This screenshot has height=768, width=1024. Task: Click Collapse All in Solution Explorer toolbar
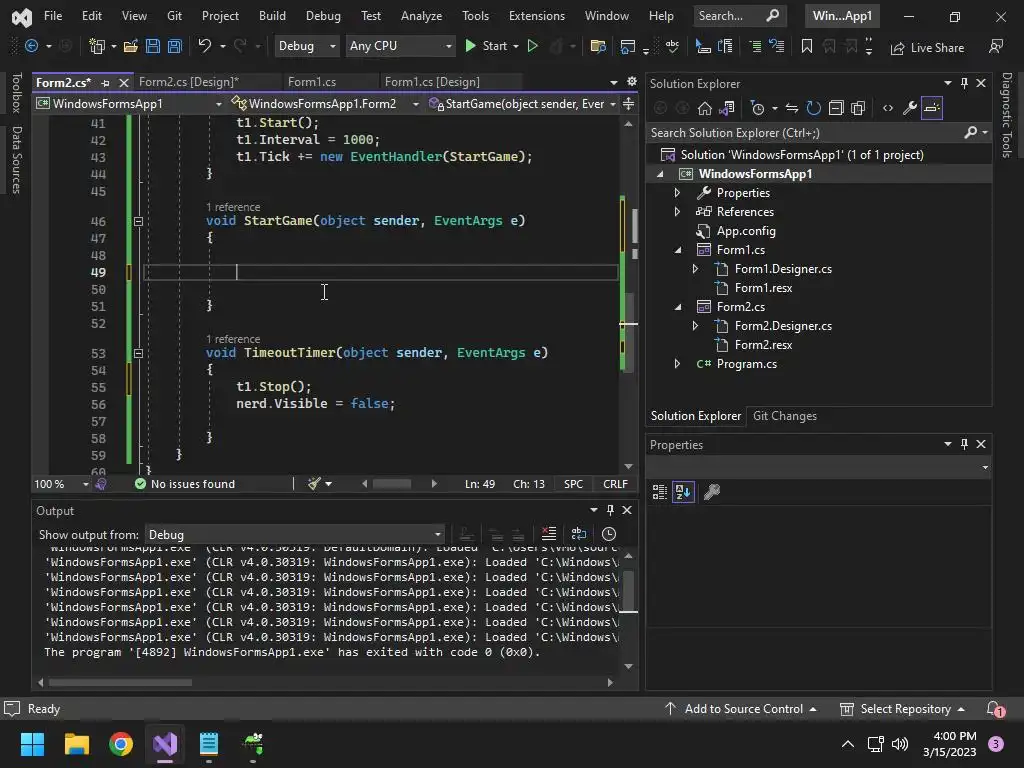tap(835, 108)
